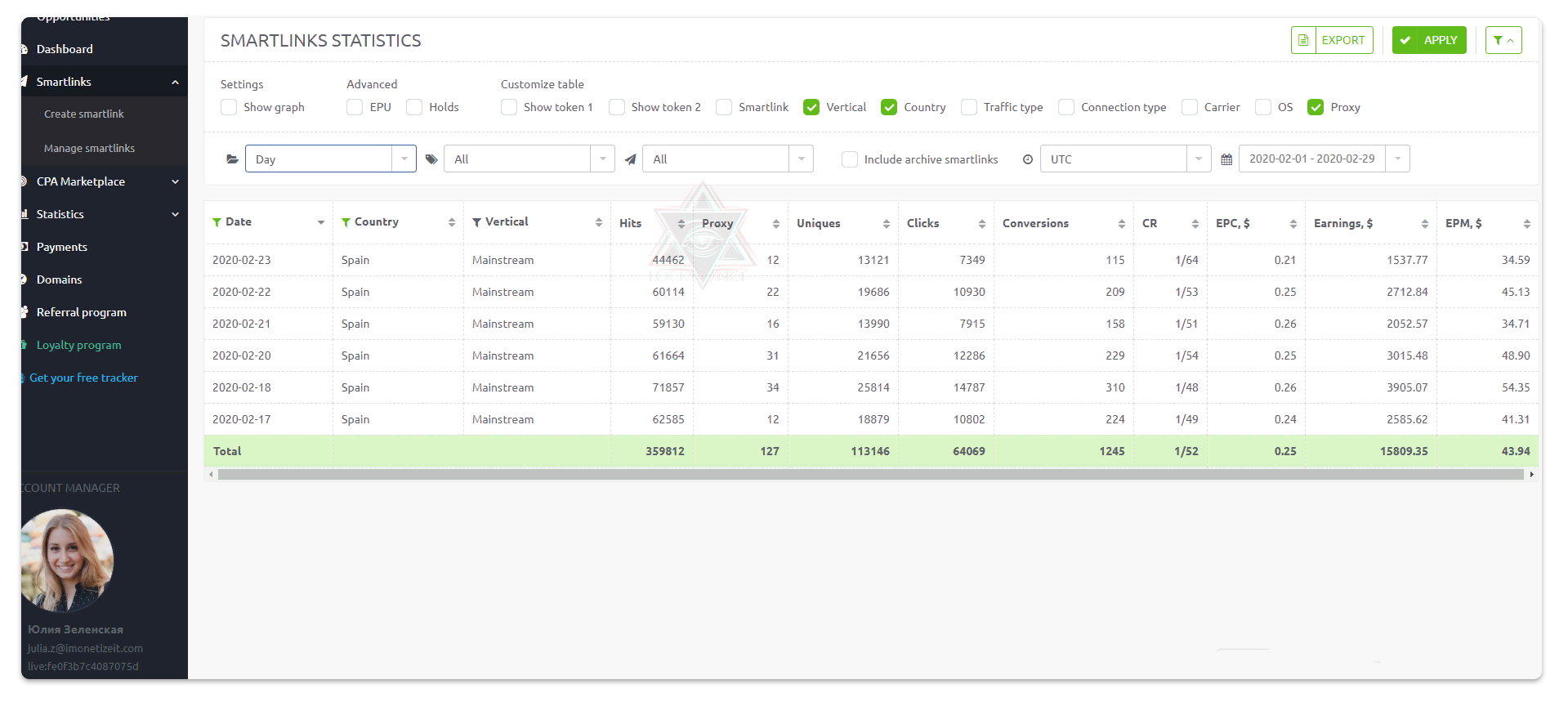Click the table horizontal scrollbar

pyautogui.click(x=871, y=474)
